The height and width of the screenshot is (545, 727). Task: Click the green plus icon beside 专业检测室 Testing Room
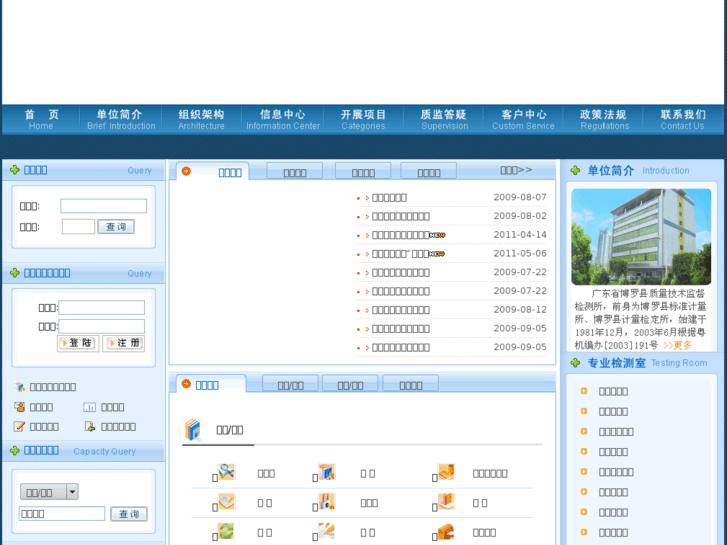tap(575, 363)
